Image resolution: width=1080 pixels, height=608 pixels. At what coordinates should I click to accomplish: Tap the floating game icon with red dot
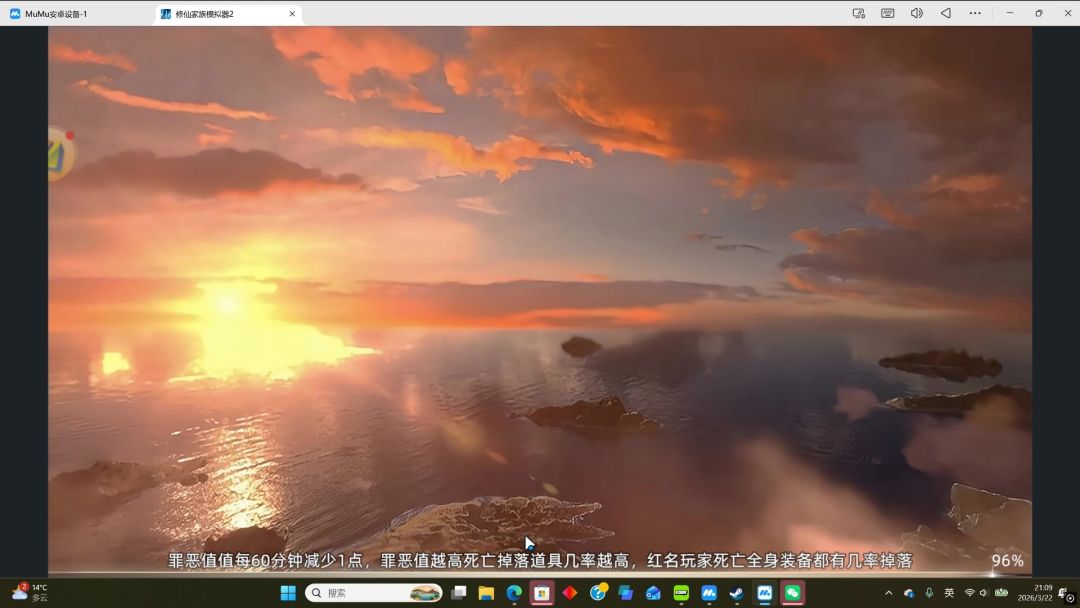(60, 154)
